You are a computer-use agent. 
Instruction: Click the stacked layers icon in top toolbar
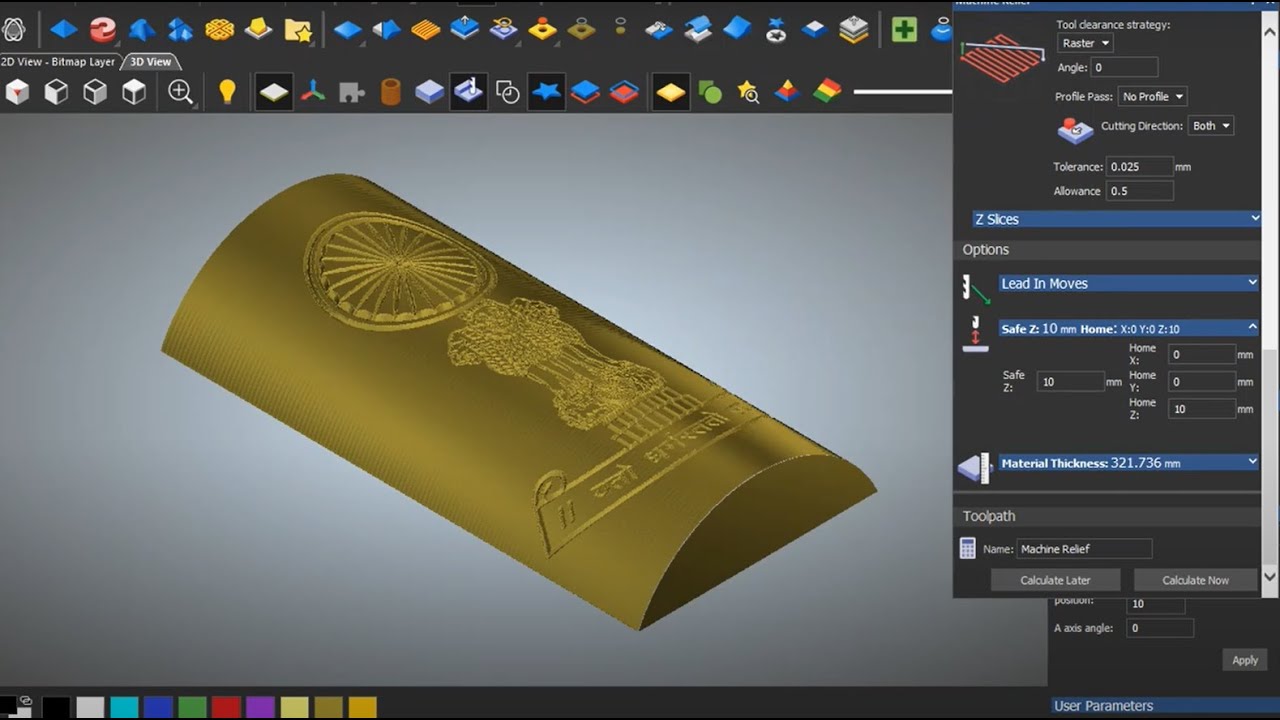(854, 30)
